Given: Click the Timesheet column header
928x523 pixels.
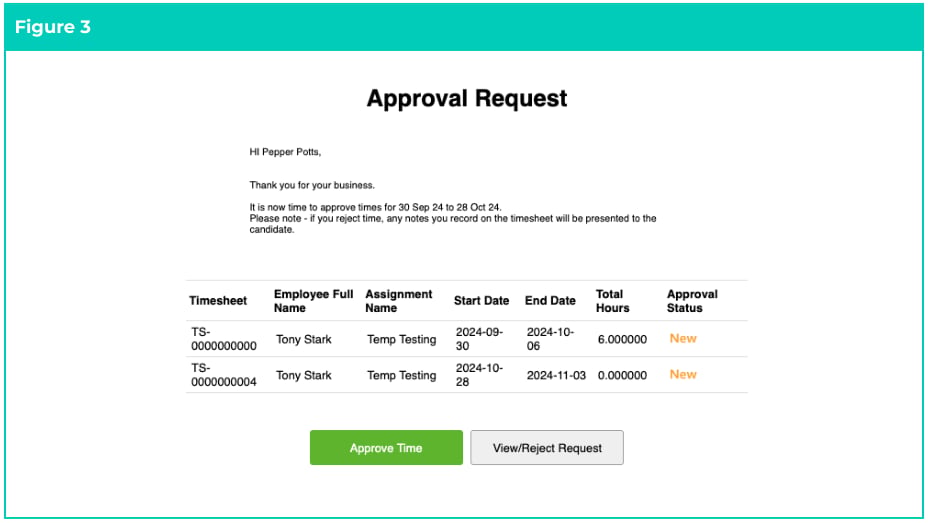Looking at the screenshot, I should tap(218, 301).
